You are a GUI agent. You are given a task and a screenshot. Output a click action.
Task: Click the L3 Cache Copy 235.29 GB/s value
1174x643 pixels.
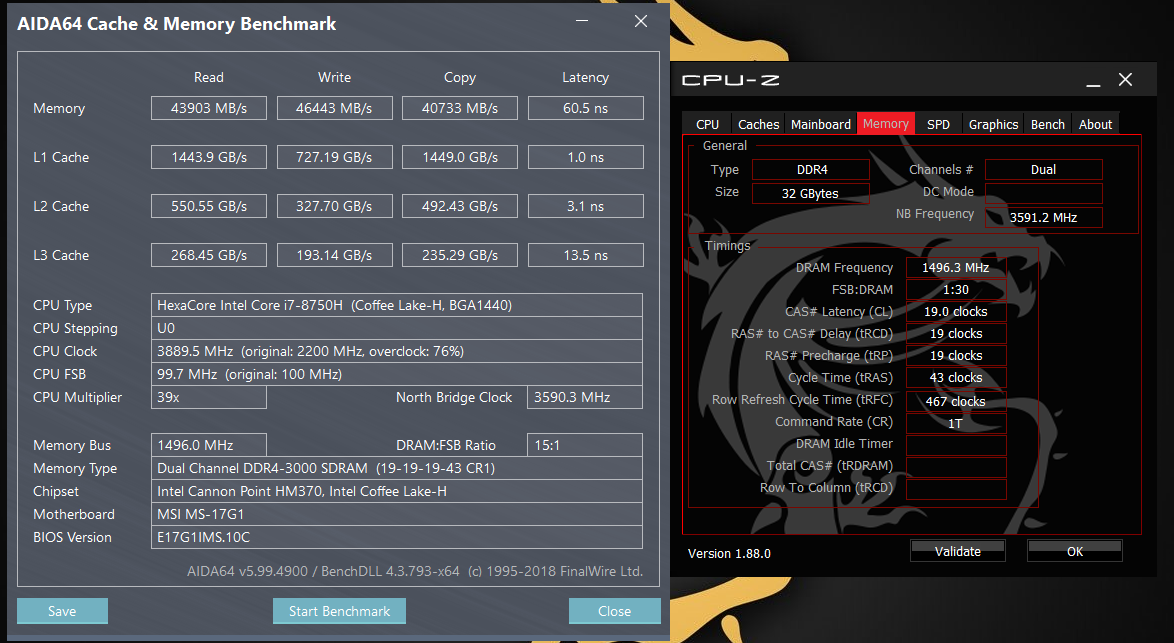point(460,255)
